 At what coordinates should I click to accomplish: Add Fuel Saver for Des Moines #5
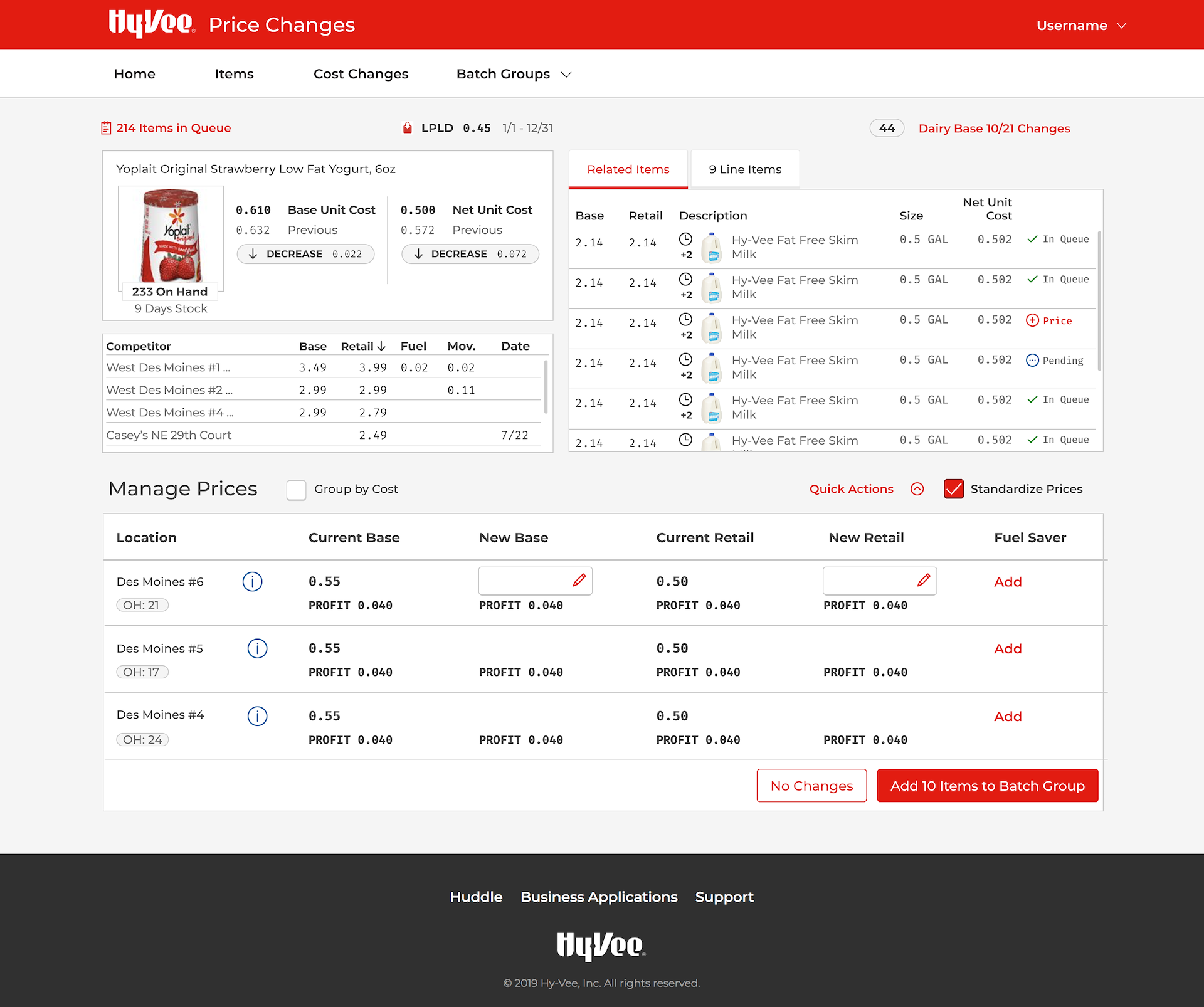click(1008, 649)
